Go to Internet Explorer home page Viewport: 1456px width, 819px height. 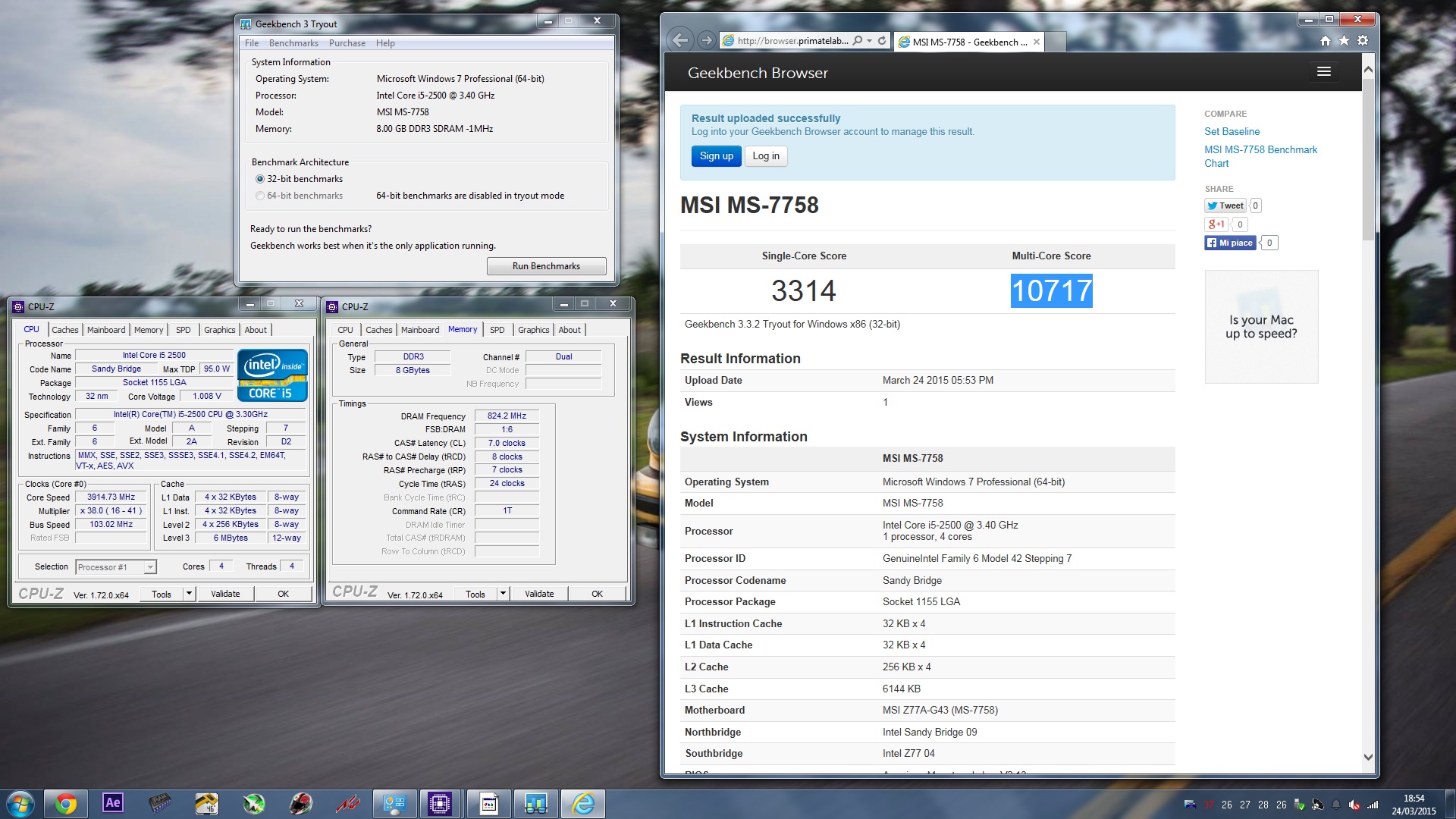[x=1326, y=41]
